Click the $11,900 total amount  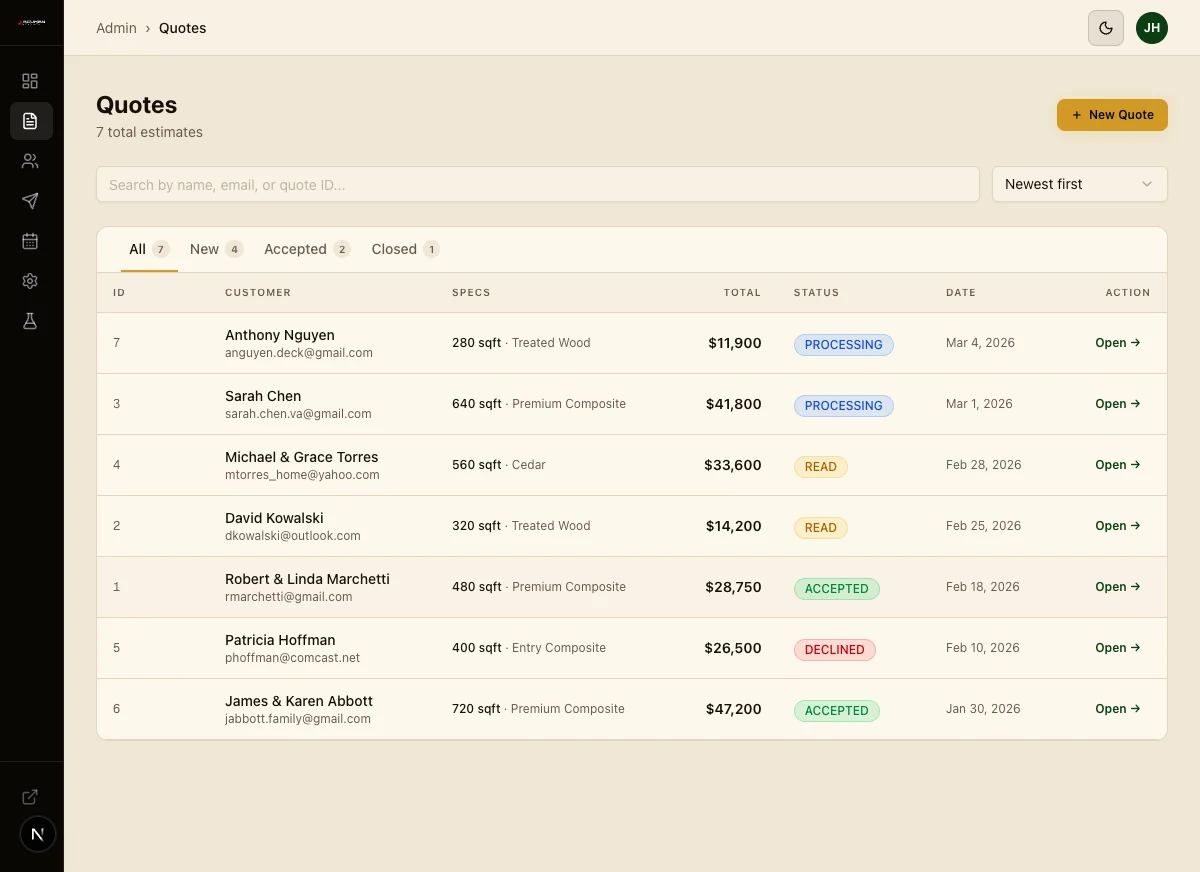735,343
